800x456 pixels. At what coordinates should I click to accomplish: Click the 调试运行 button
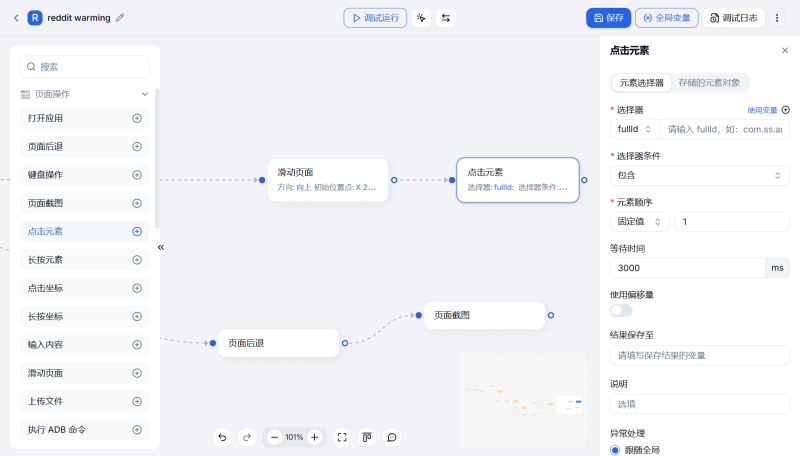(x=375, y=17)
